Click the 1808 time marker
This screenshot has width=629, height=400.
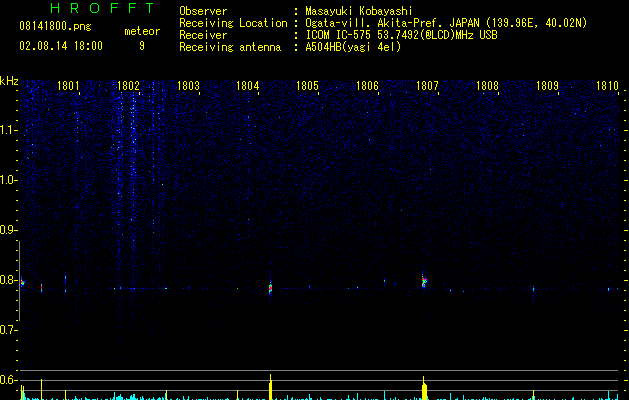click(x=487, y=86)
